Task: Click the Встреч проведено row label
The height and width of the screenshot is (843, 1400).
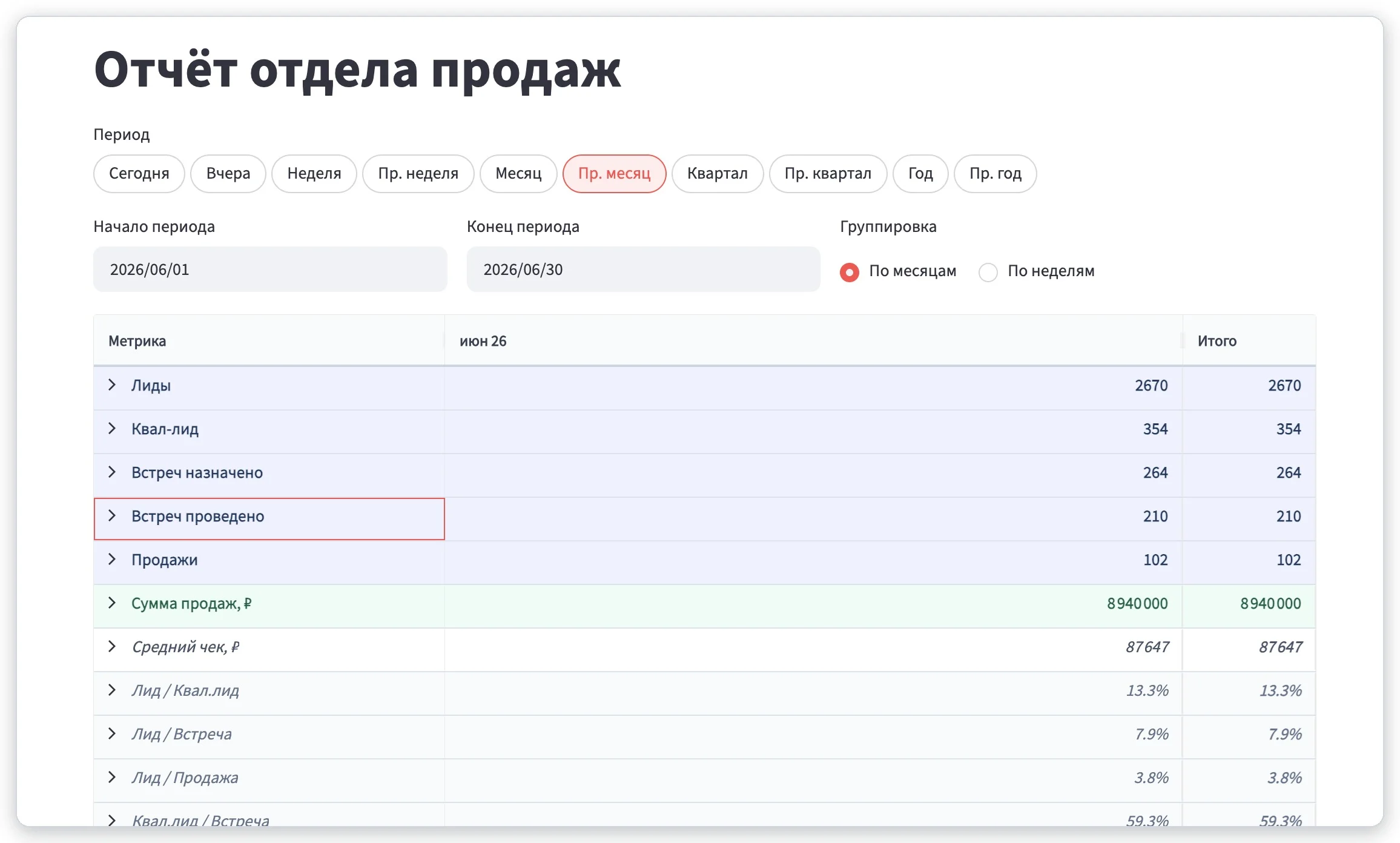Action: point(198,517)
